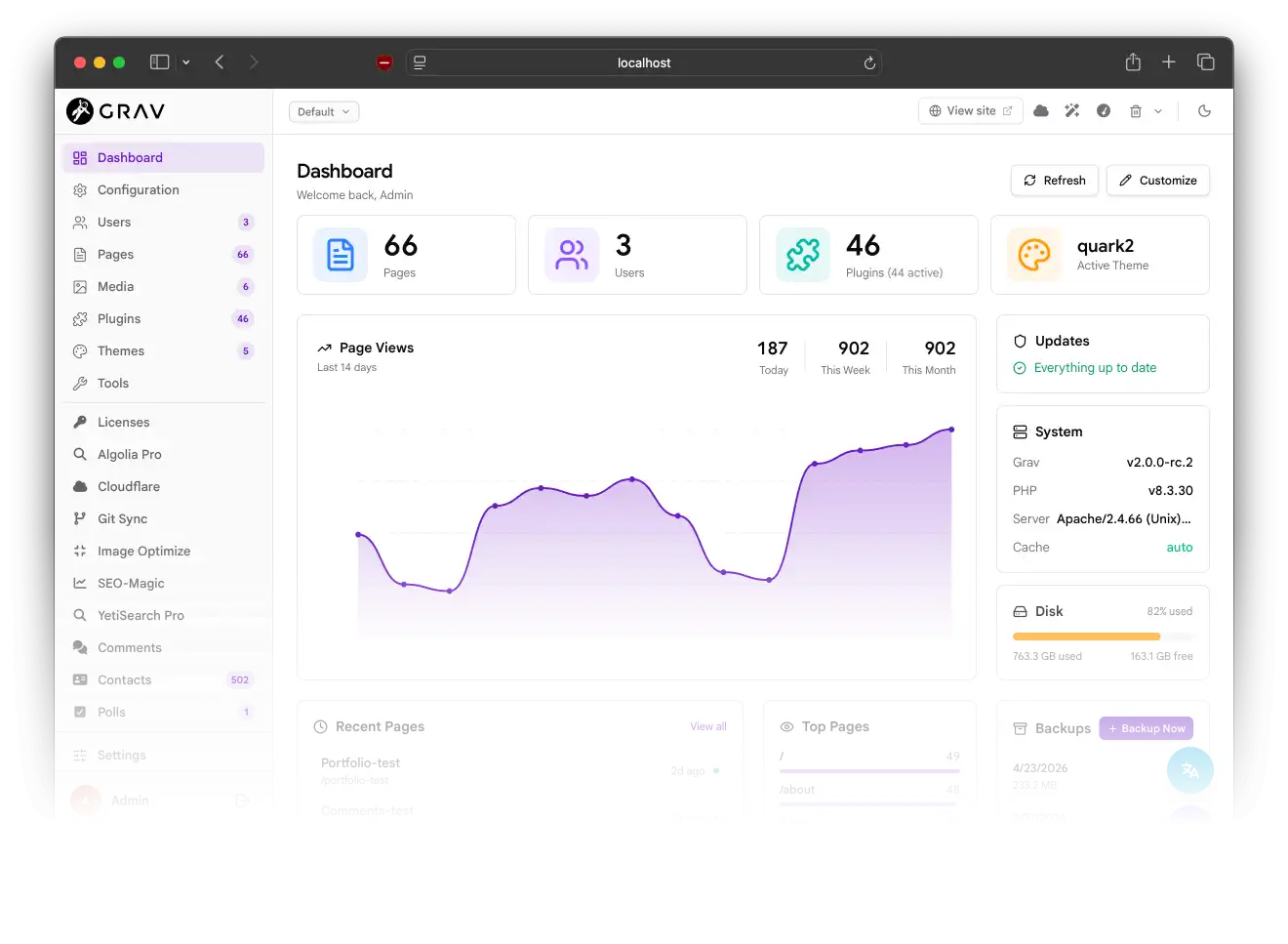Screen dimensions: 1288x944
Task: Click the Cache 'auto' value
Action: (x=1180, y=548)
